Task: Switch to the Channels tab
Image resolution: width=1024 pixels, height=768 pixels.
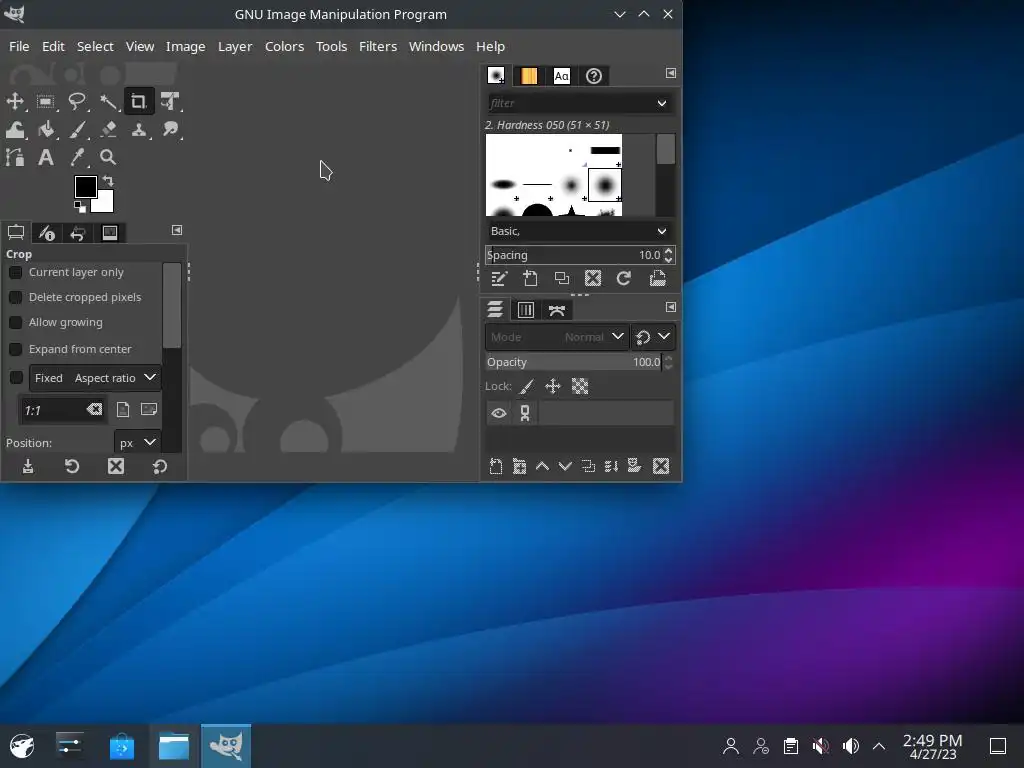Action: (x=526, y=310)
